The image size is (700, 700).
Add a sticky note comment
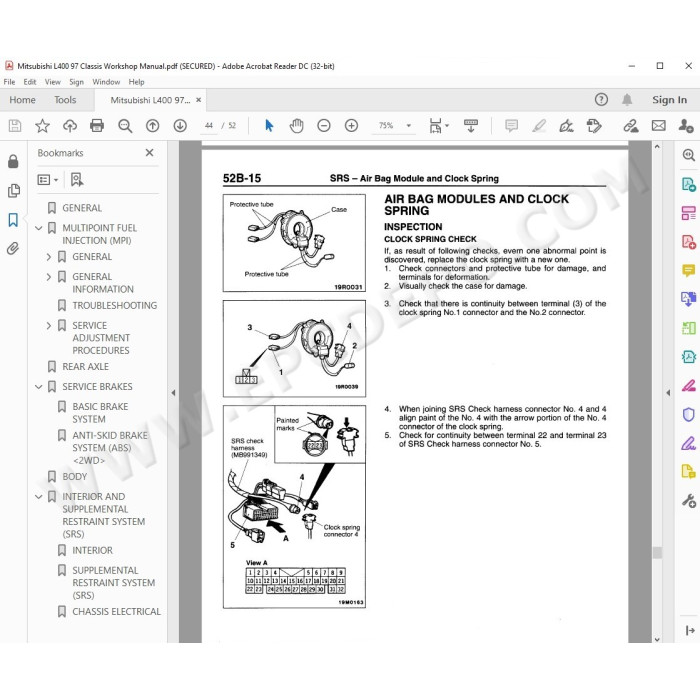pos(512,126)
